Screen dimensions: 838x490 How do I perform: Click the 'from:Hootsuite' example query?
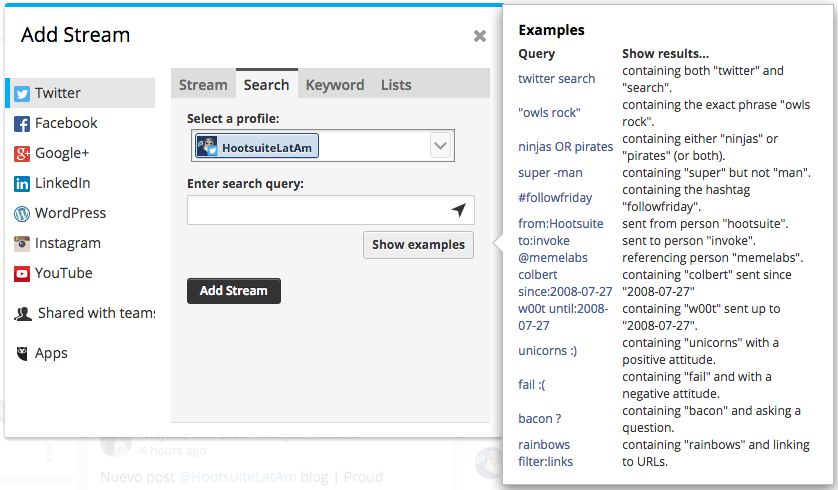click(561, 223)
